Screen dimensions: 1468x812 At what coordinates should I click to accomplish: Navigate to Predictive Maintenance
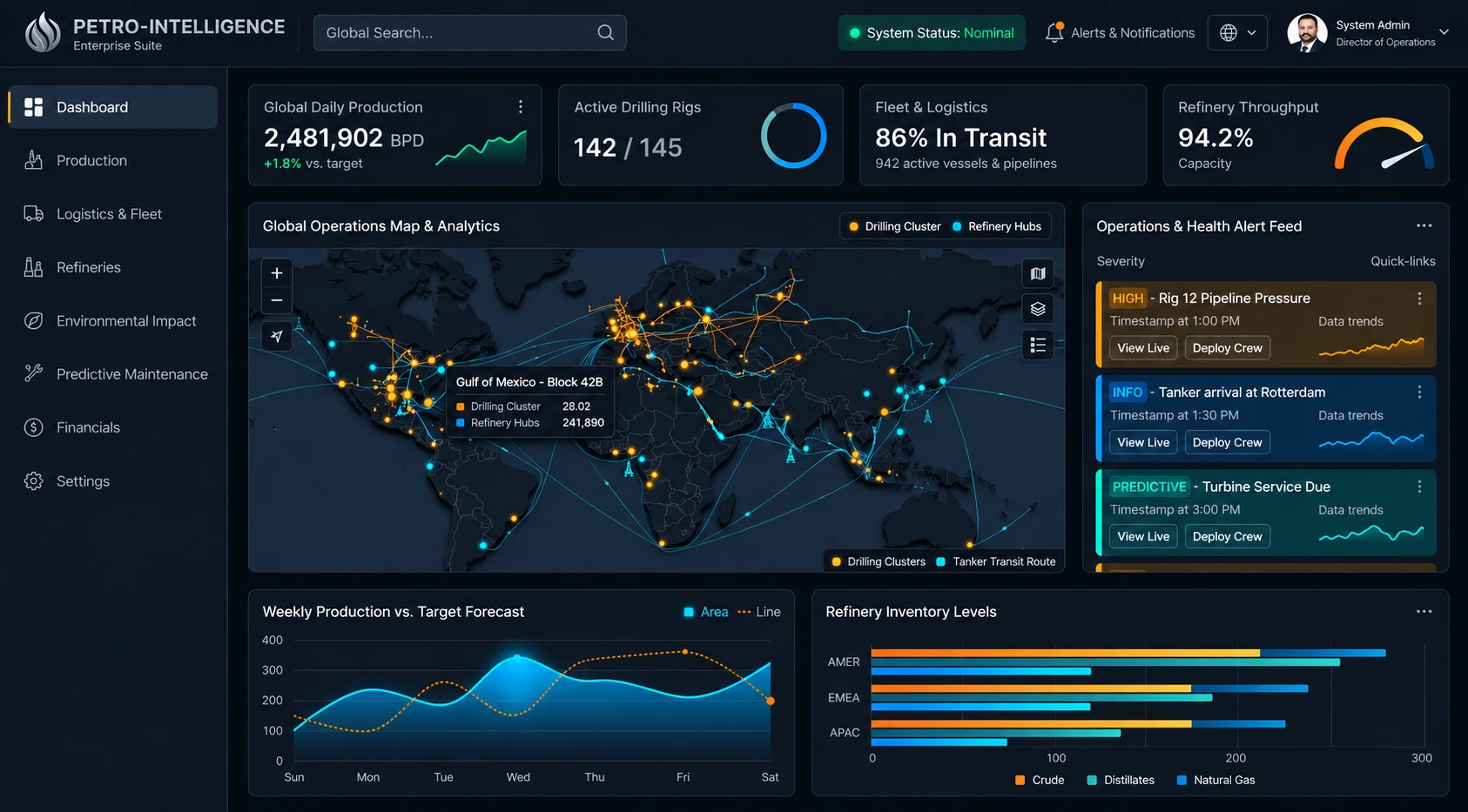click(113, 374)
